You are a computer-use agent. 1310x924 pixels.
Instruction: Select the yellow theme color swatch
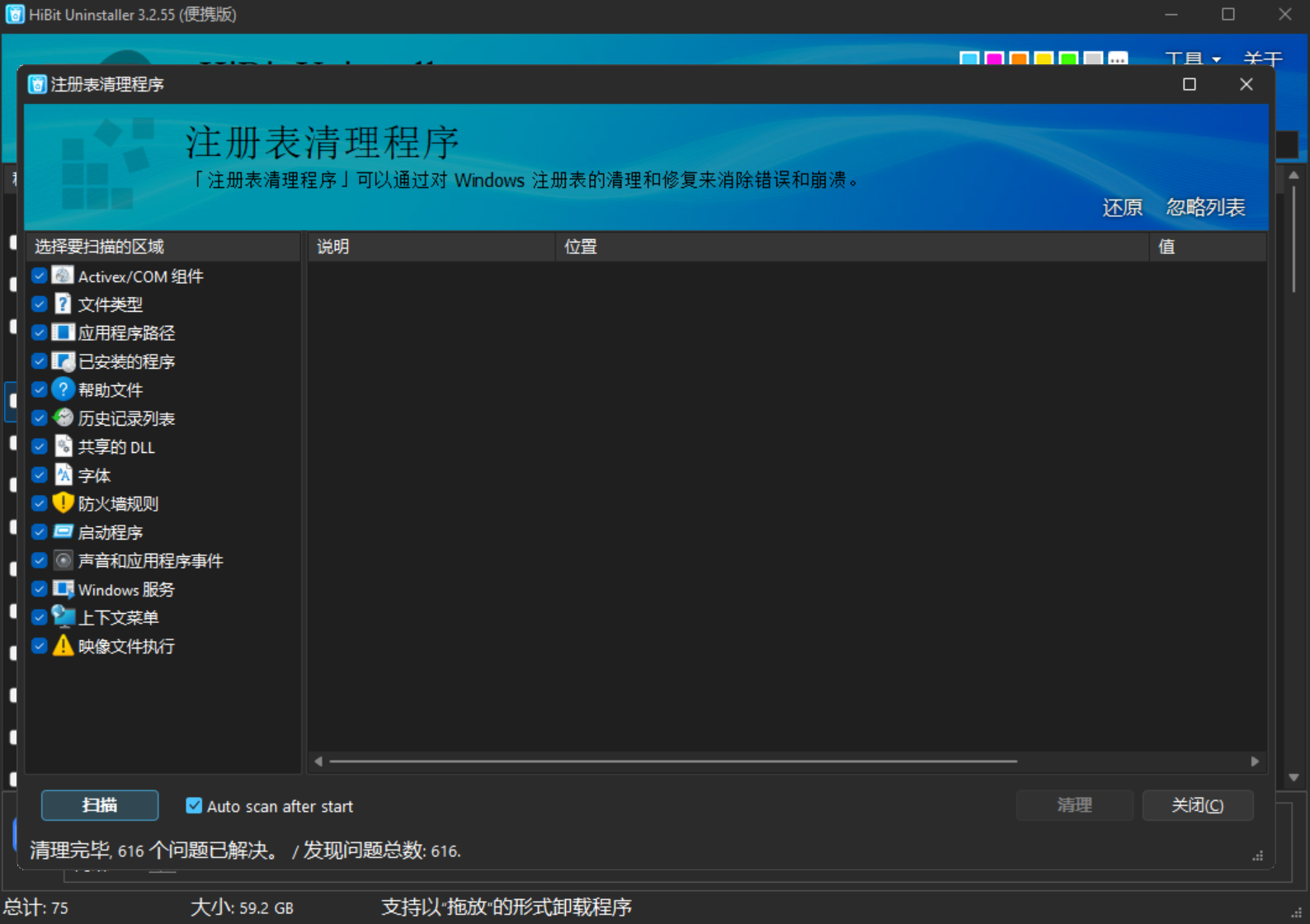(1044, 59)
